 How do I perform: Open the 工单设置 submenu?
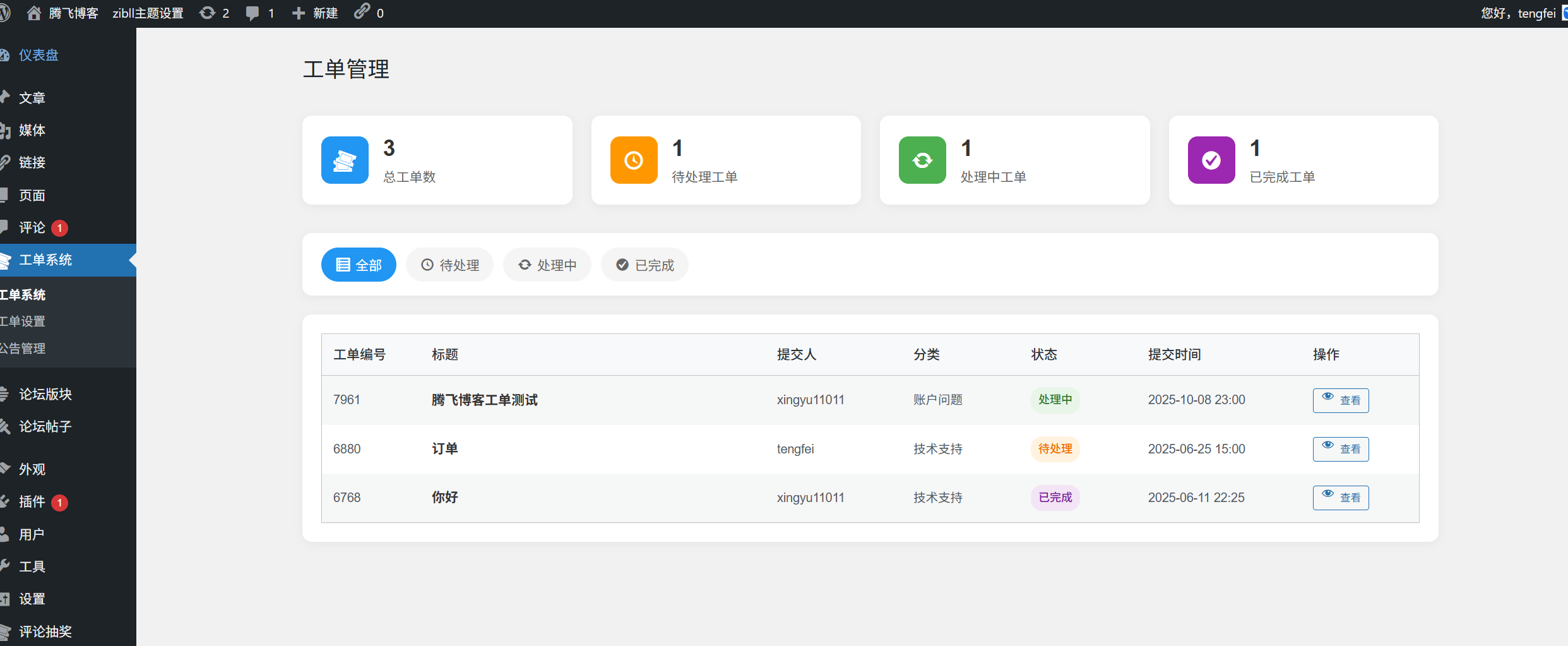(23, 321)
